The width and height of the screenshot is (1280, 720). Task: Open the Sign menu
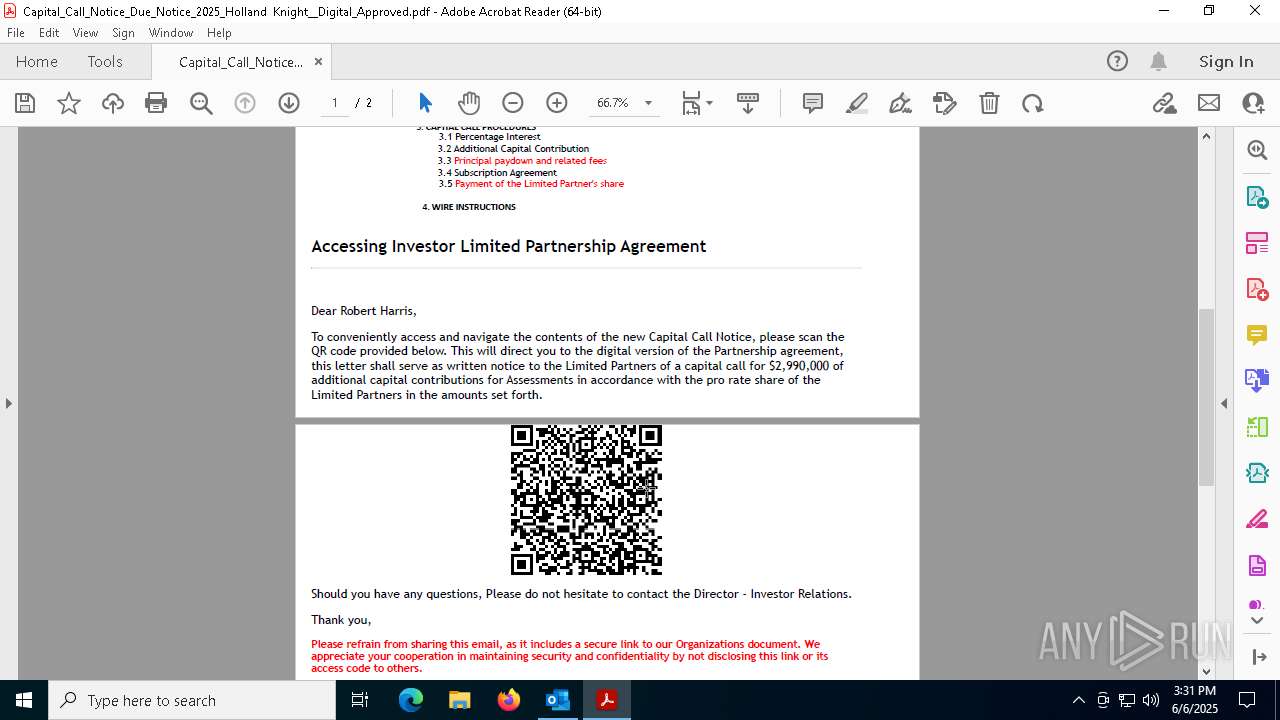pyautogui.click(x=124, y=33)
